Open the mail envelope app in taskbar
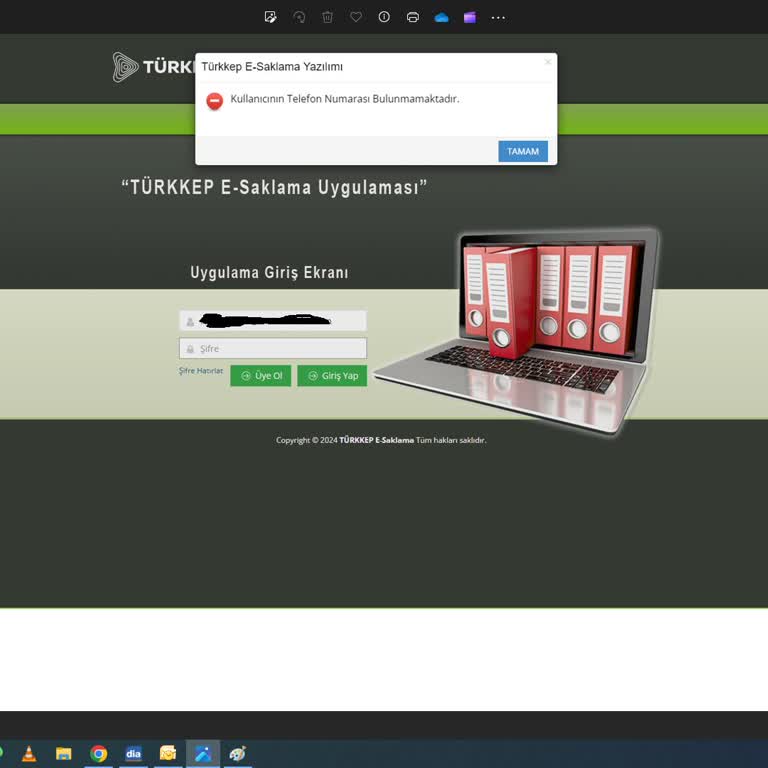 coord(168,753)
